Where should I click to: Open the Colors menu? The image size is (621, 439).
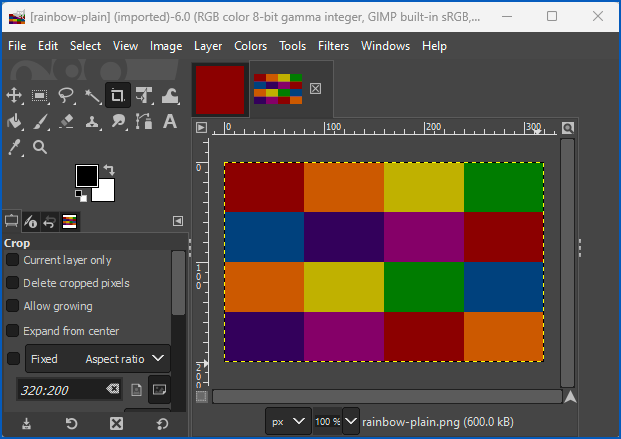(x=250, y=46)
